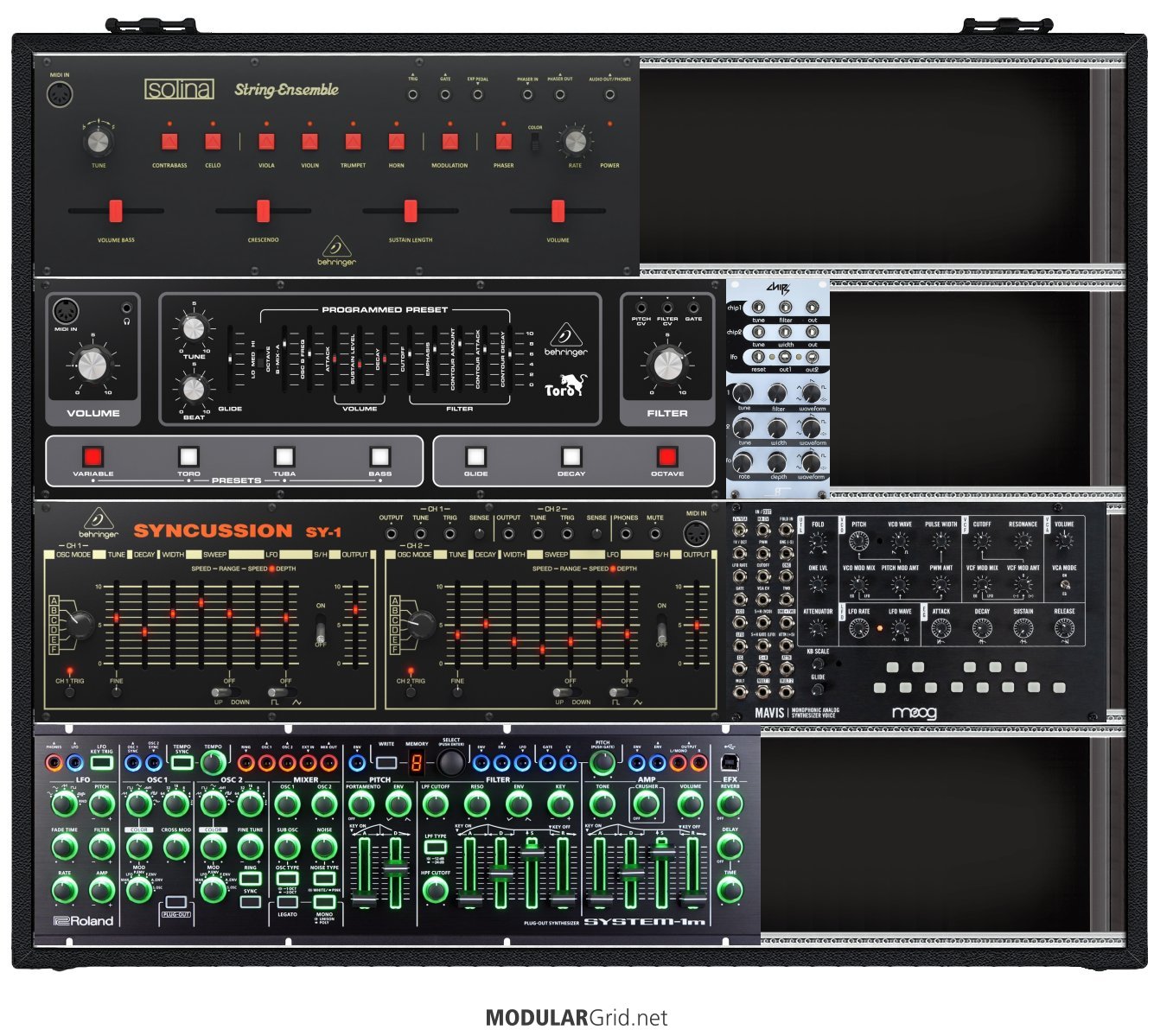This screenshot has height=1036, width=1154.
Task: Flip the Solina phaser COLOR switch
Action: 535,143
